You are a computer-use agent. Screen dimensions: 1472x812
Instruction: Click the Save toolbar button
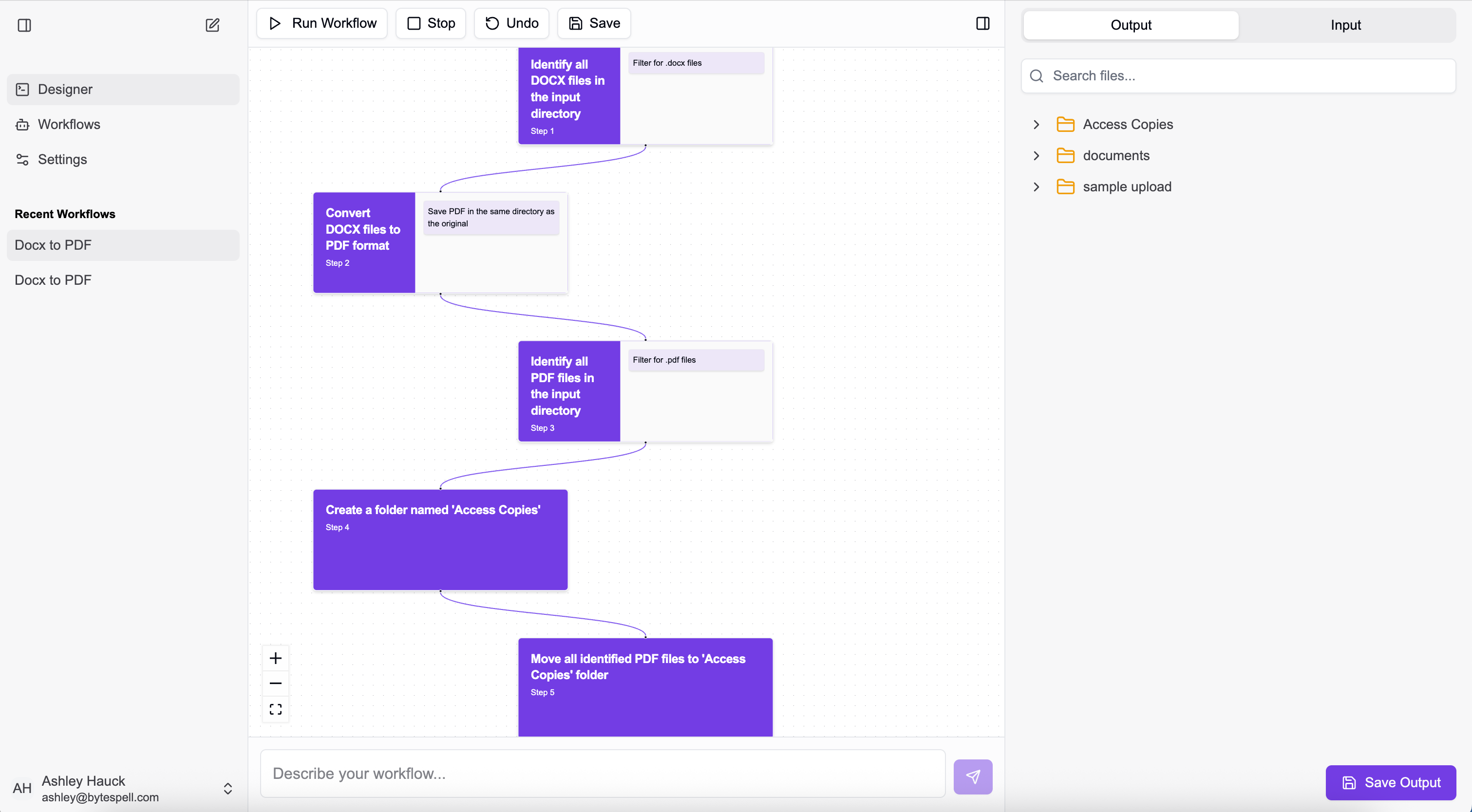594,23
